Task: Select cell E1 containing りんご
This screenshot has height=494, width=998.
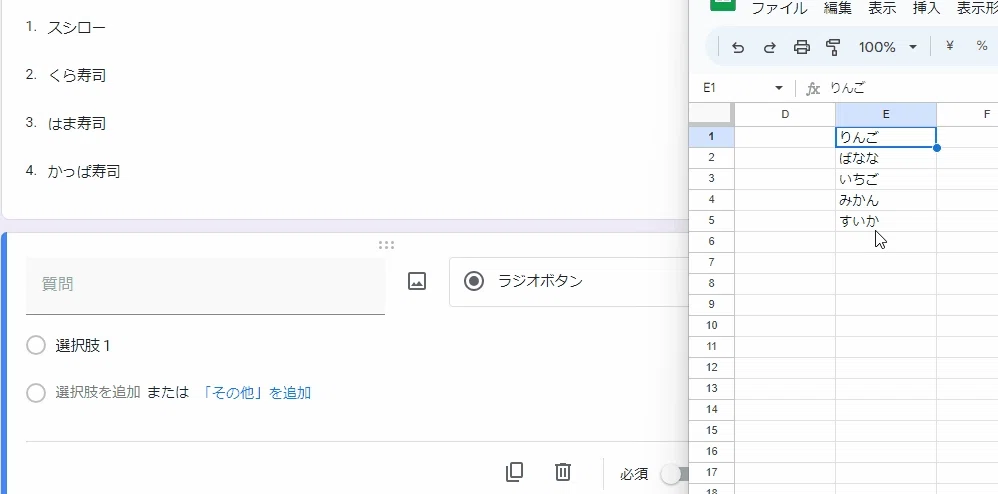Action: 885,137
